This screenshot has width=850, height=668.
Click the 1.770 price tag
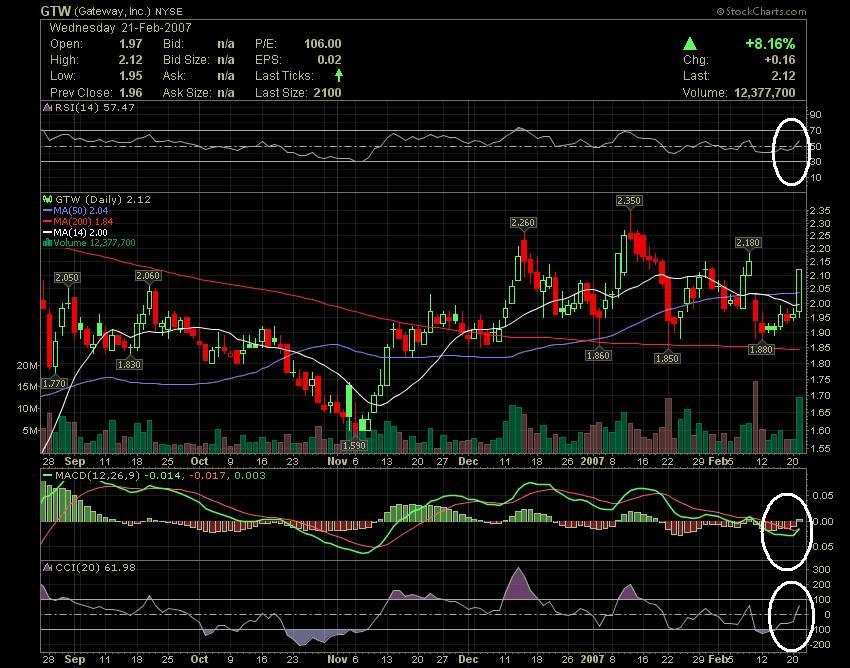click(54, 383)
